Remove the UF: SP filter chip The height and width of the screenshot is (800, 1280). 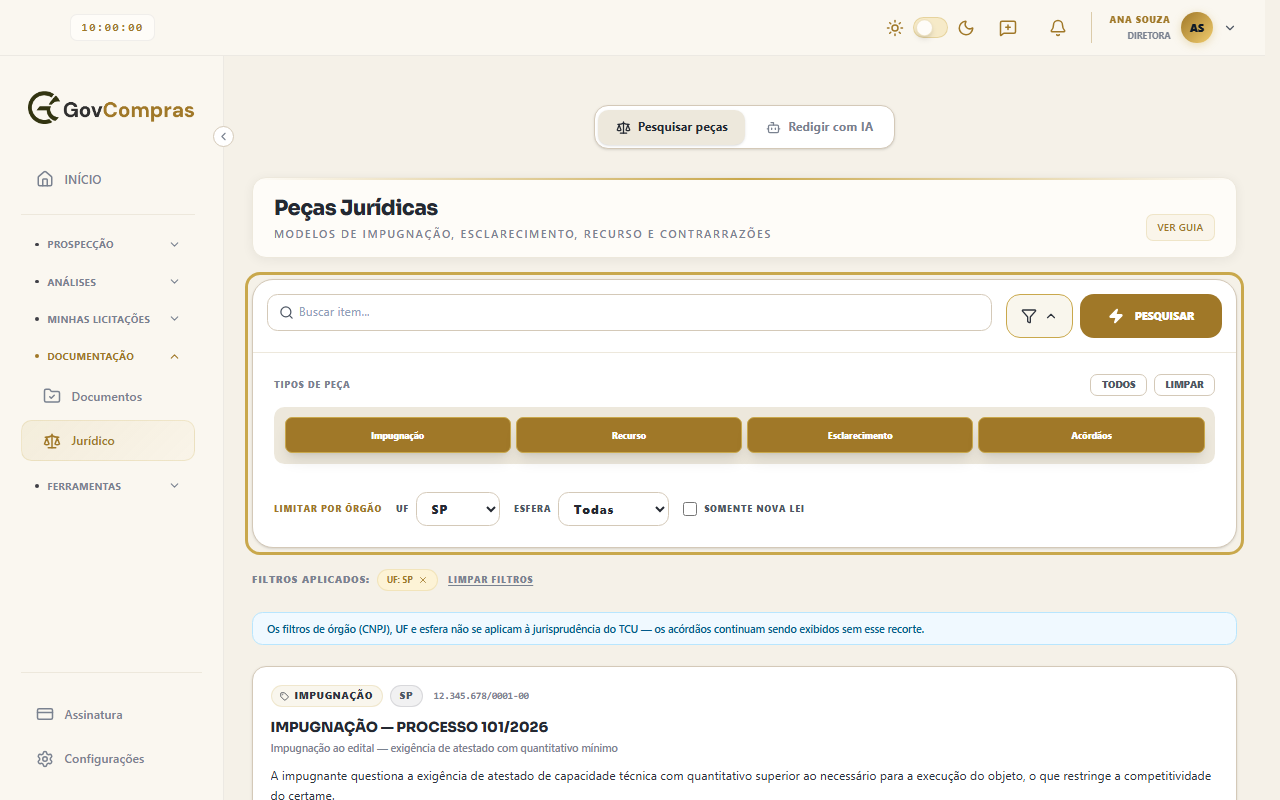[423, 580]
